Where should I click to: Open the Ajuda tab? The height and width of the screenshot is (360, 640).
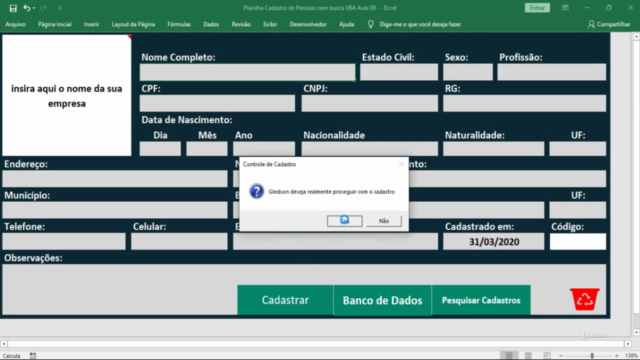click(347, 24)
